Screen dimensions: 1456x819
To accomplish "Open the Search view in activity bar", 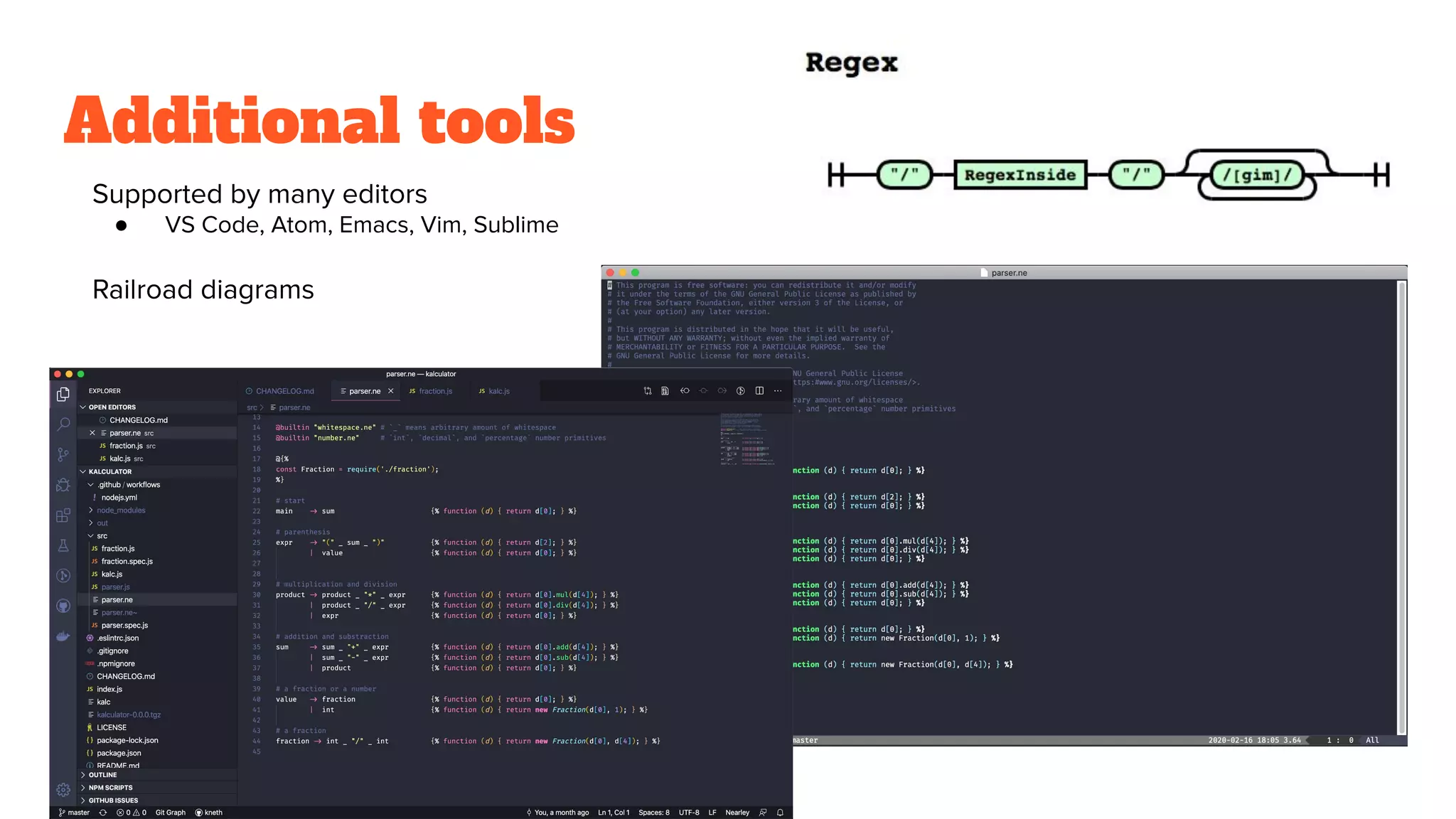I will pyautogui.click(x=63, y=424).
